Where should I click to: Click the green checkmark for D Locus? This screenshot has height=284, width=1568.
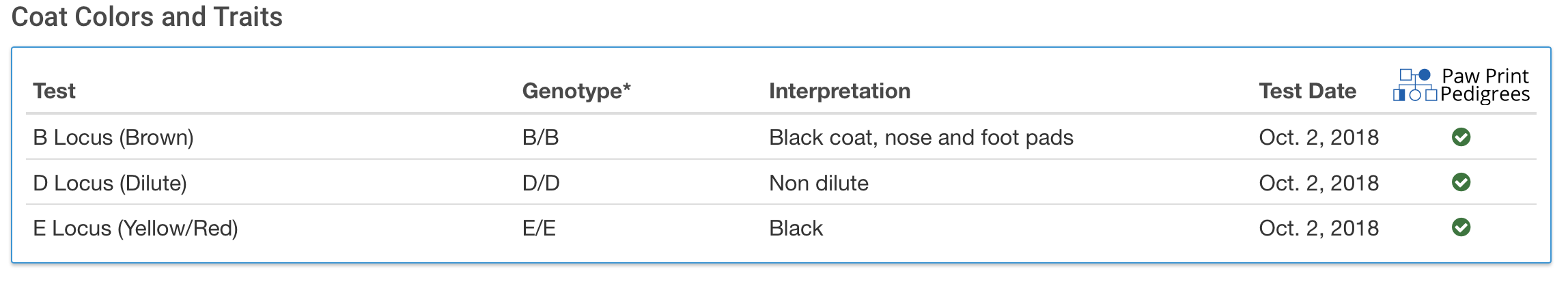click(x=1461, y=182)
